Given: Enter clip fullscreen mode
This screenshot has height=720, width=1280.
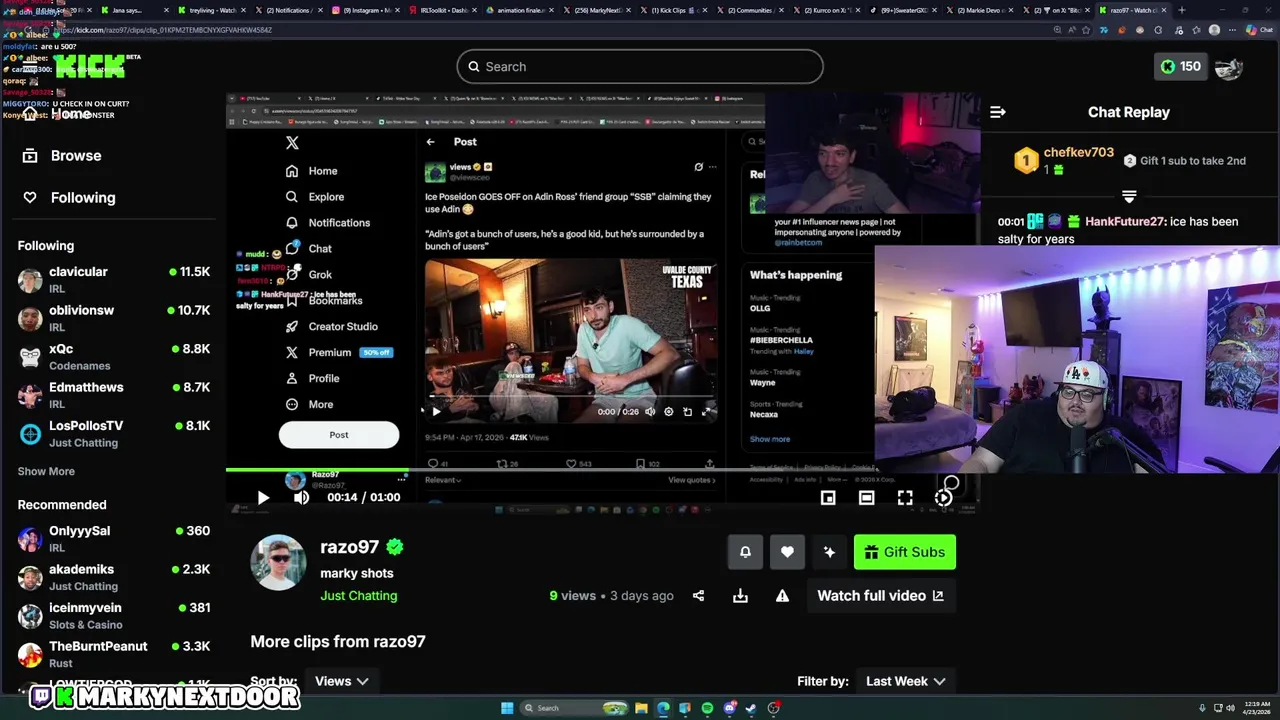Looking at the screenshot, I should tap(905, 498).
